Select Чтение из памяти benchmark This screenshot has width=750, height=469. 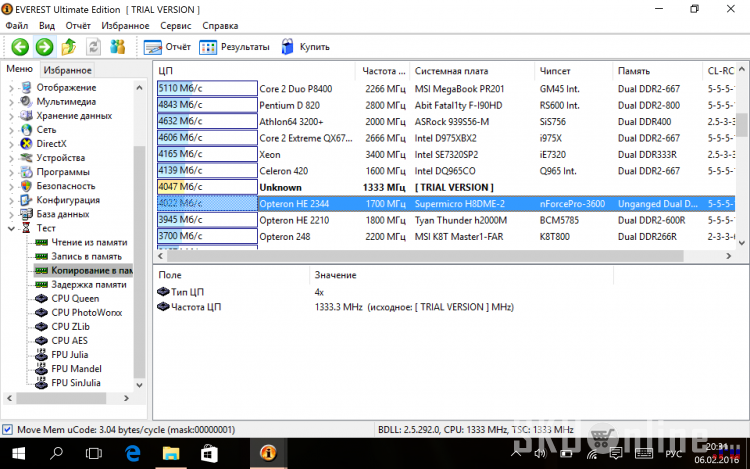(89, 242)
